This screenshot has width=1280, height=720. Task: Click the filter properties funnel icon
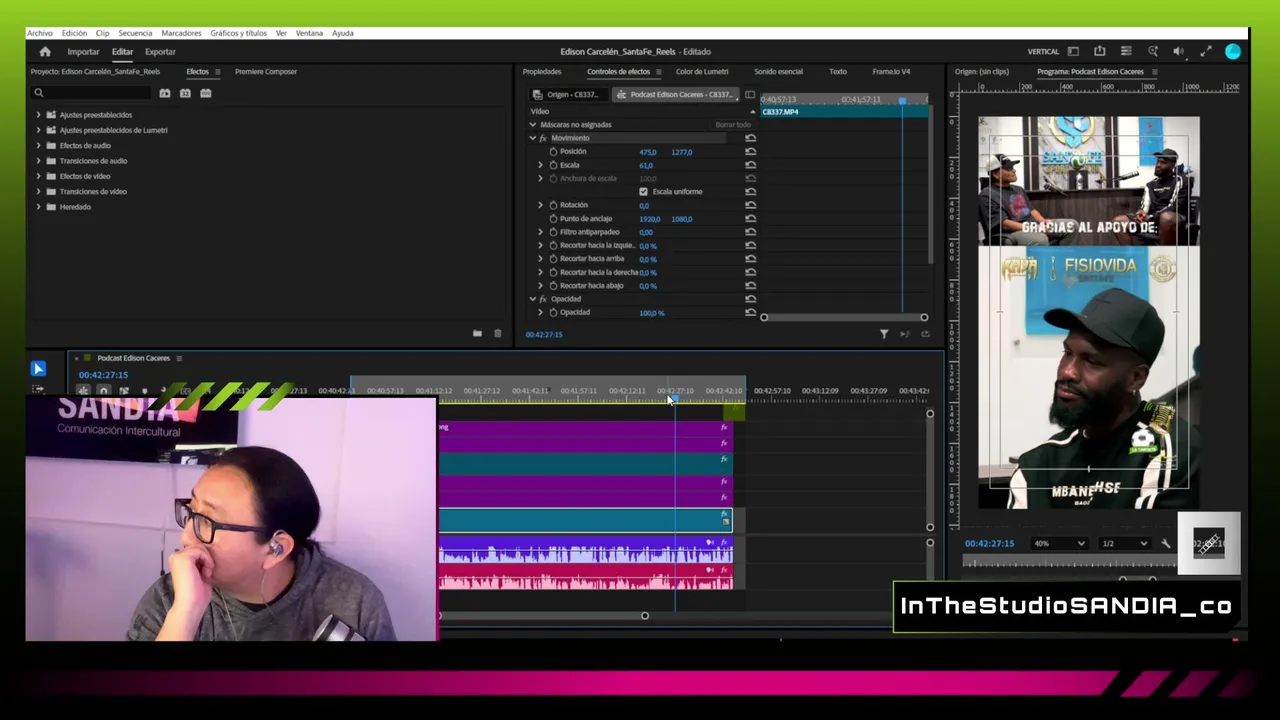pyautogui.click(x=884, y=334)
